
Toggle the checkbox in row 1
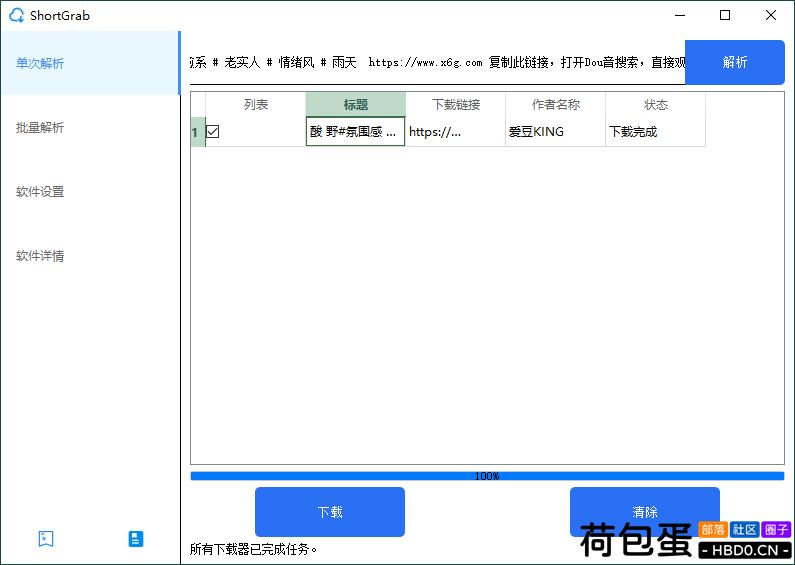click(212, 132)
